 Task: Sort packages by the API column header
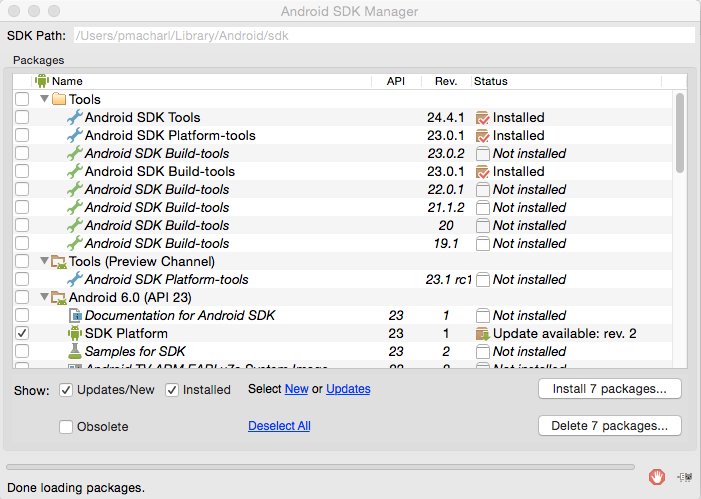click(395, 81)
